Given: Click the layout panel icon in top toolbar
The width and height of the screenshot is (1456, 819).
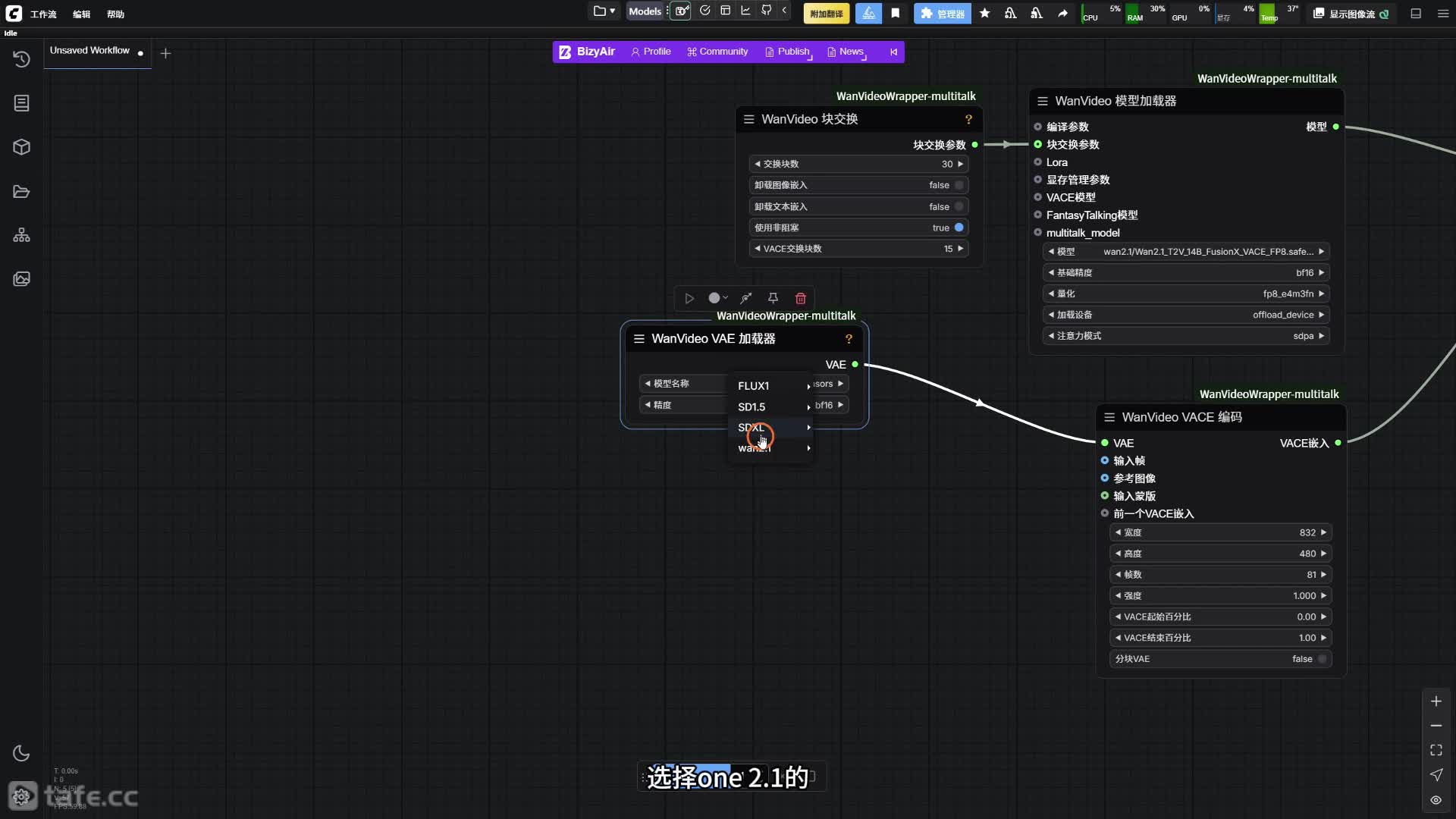Looking at the screenshot, I should pyautogui.click(x=725, y=11).
